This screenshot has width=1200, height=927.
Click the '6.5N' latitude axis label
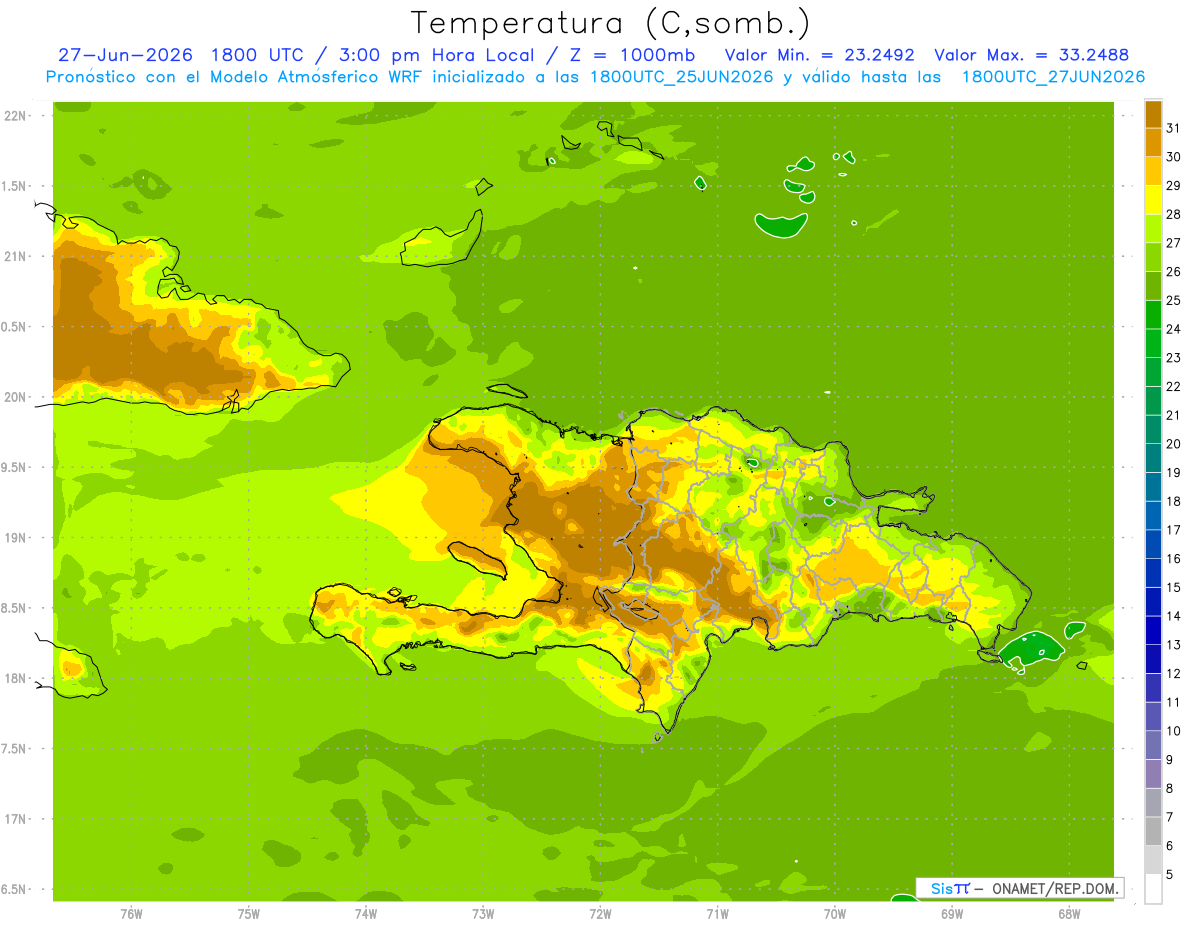[x=14, y=889]
